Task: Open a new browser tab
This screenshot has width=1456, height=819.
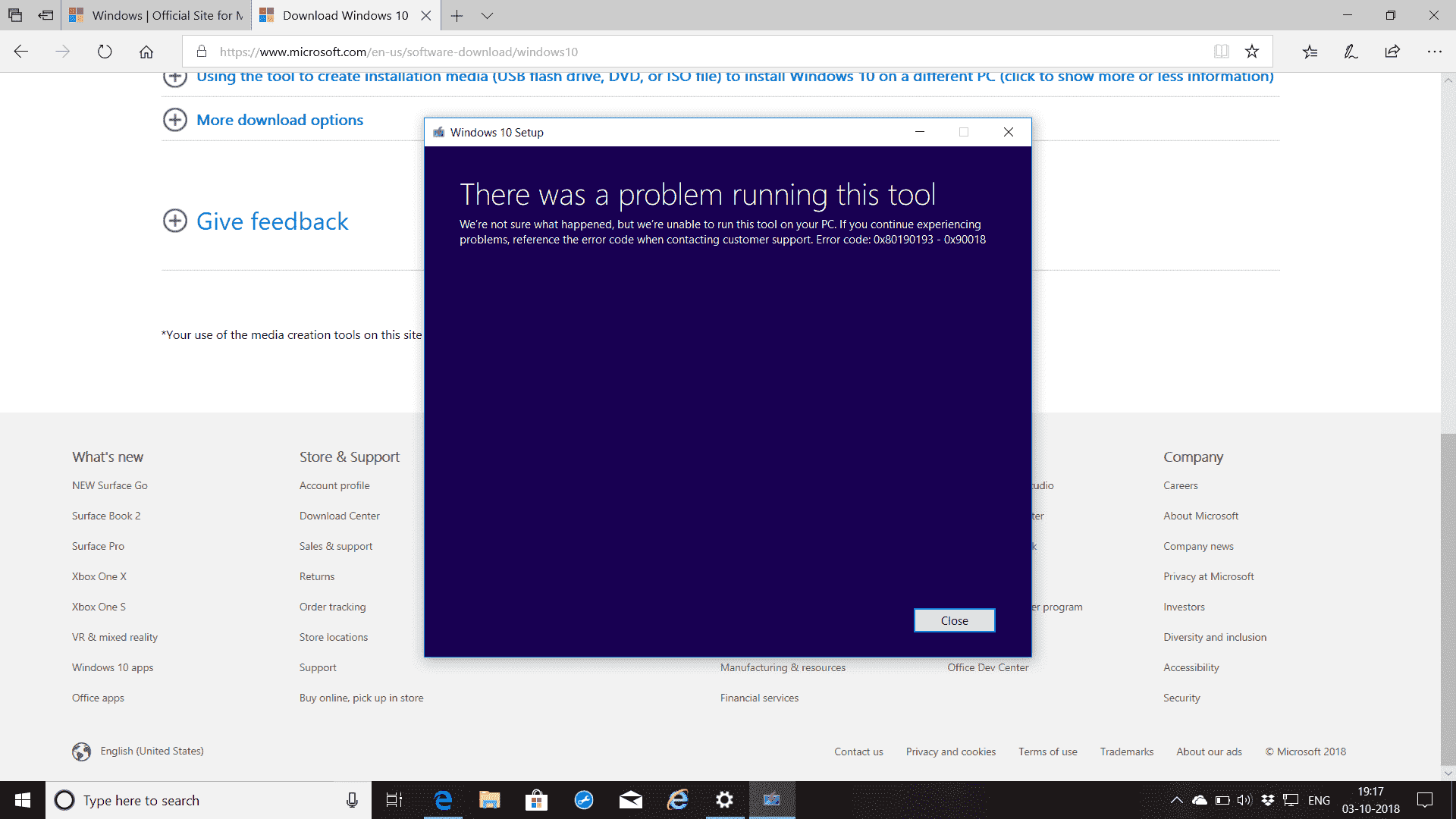Action: [457, 15]
